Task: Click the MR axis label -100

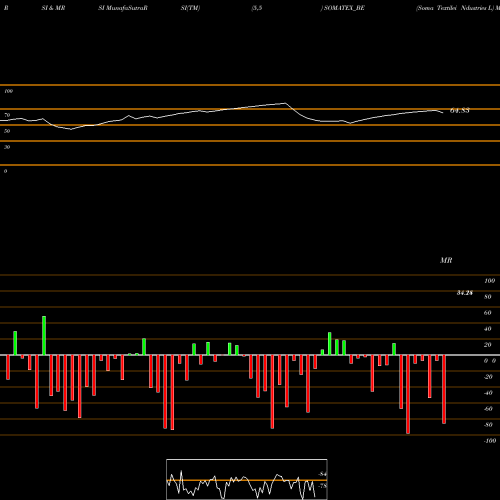Action: tap(490, 441)
